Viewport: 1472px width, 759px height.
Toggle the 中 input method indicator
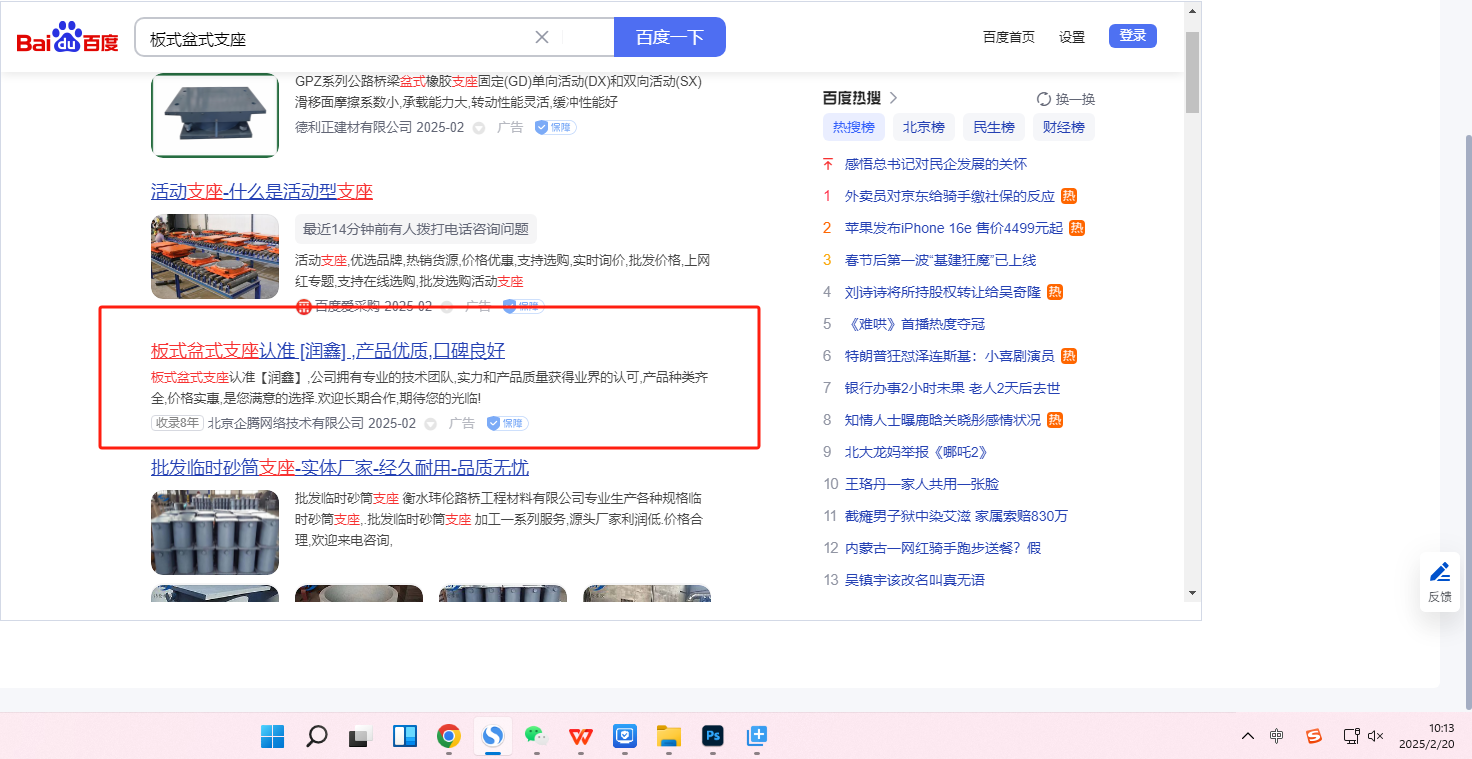pos(1277,737)
